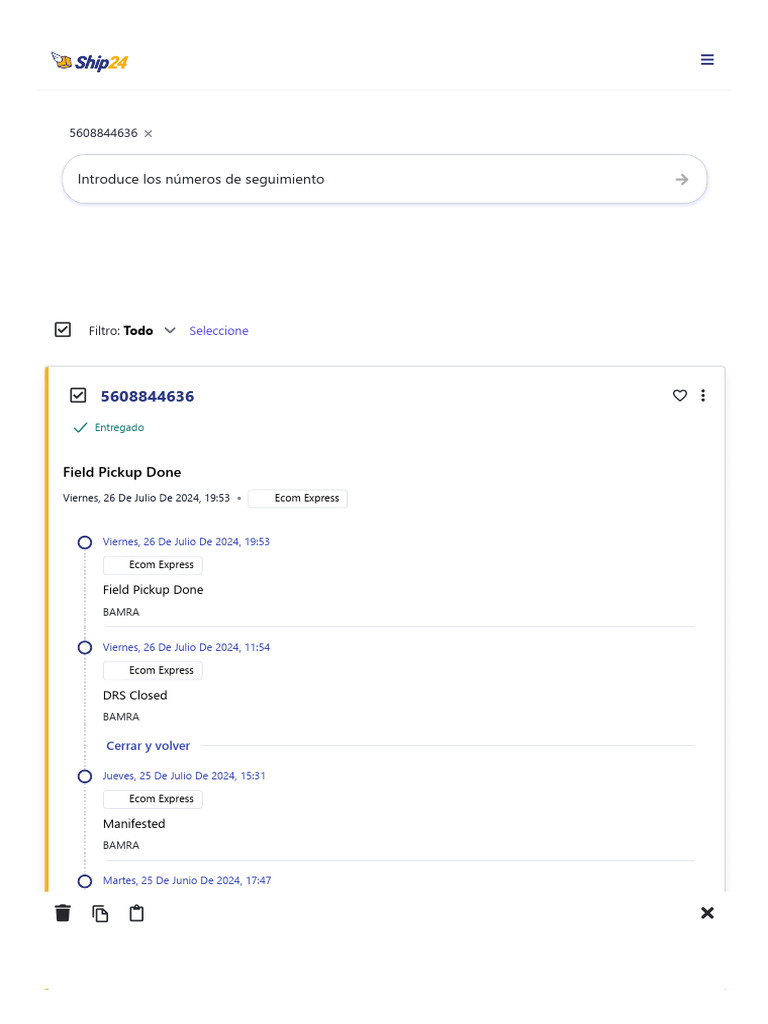Viewport: 768px width, 1024px height.
Task: Copy selected tracking numbers icon
Action: [x=100, y=913]
